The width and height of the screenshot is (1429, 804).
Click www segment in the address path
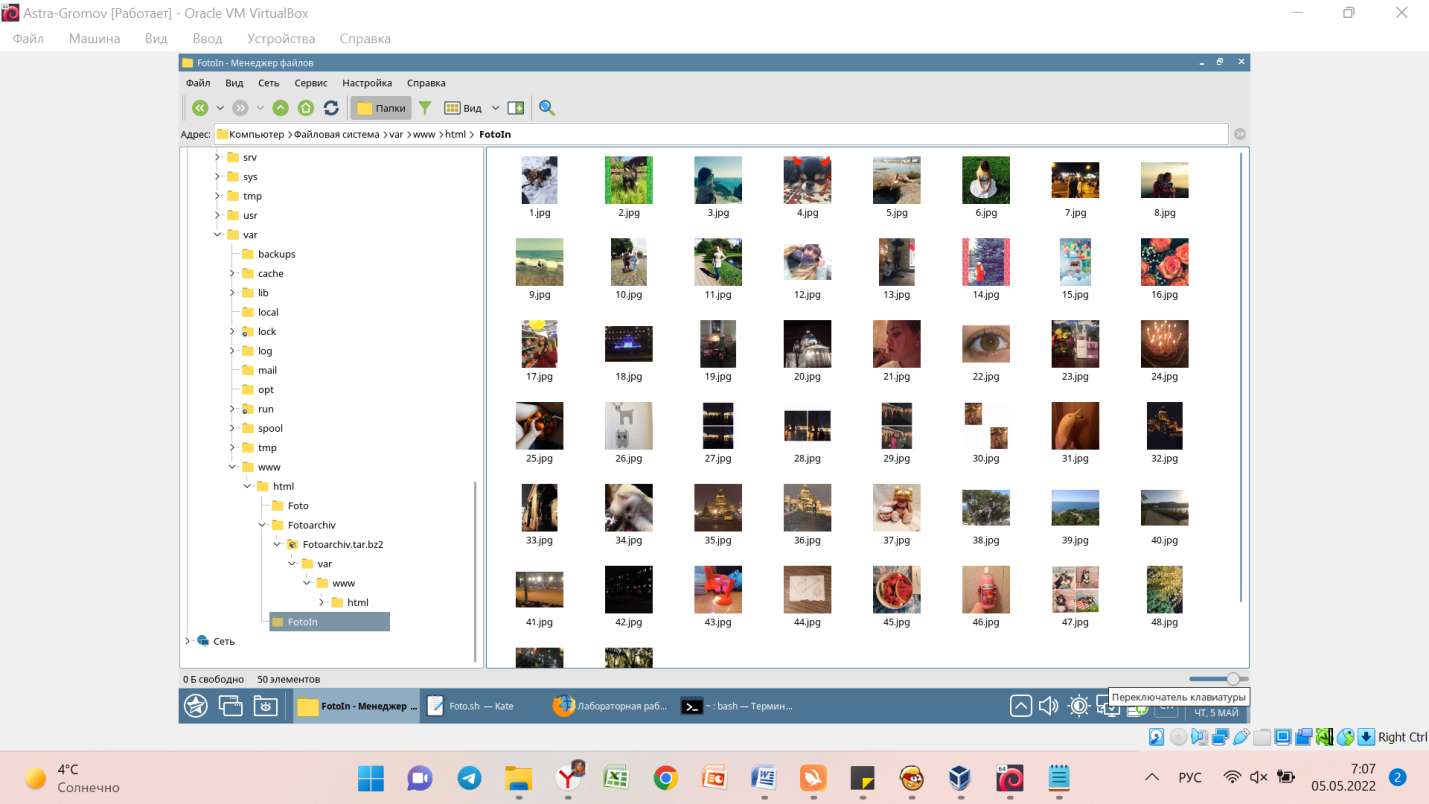click(424, 134)
